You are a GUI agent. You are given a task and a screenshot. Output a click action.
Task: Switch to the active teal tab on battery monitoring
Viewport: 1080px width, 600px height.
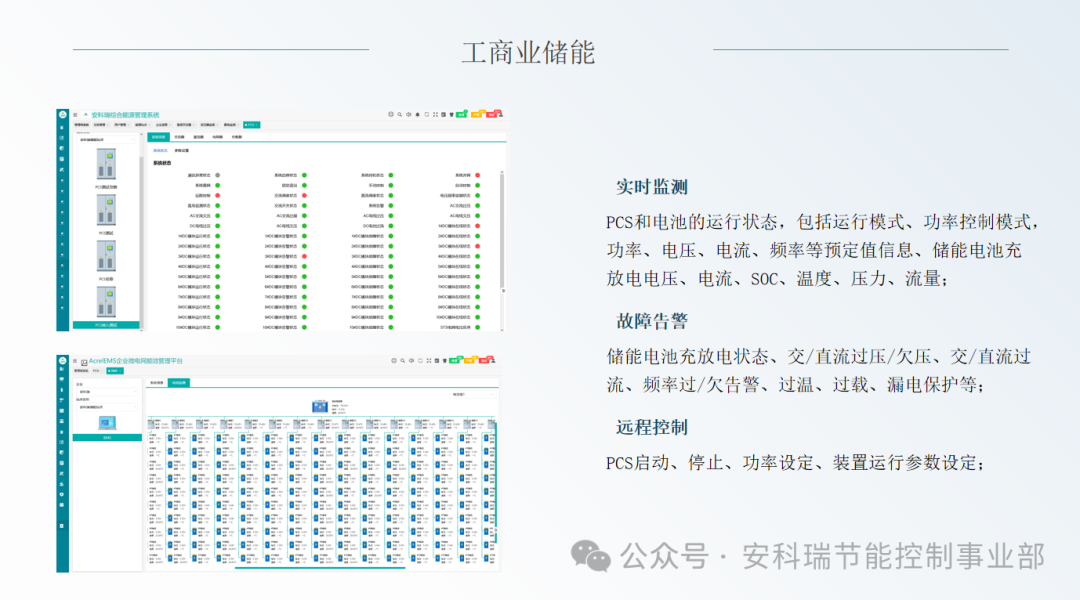coord(180,383)
